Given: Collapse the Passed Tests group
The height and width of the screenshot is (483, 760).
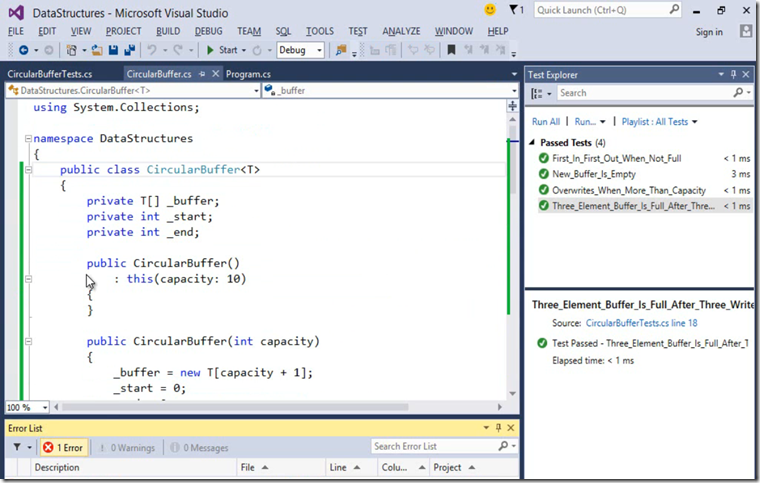Looking at the screenshot, I should [x=532, y=142].
